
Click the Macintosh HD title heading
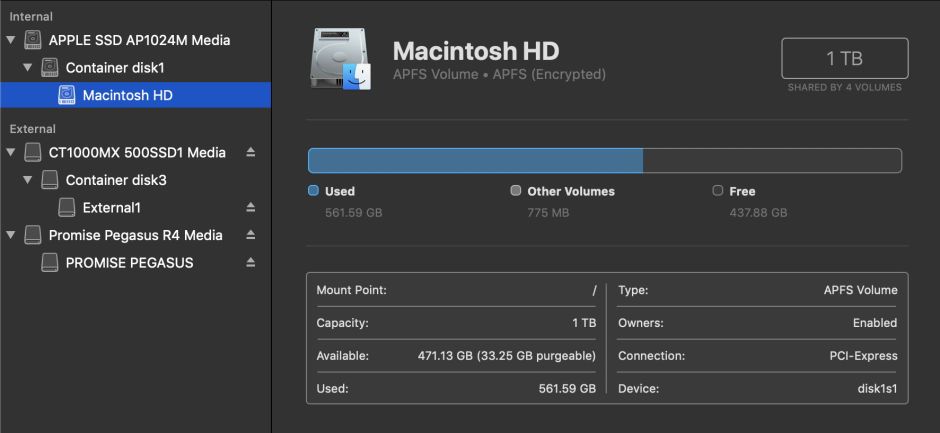(x=476, y=51)
